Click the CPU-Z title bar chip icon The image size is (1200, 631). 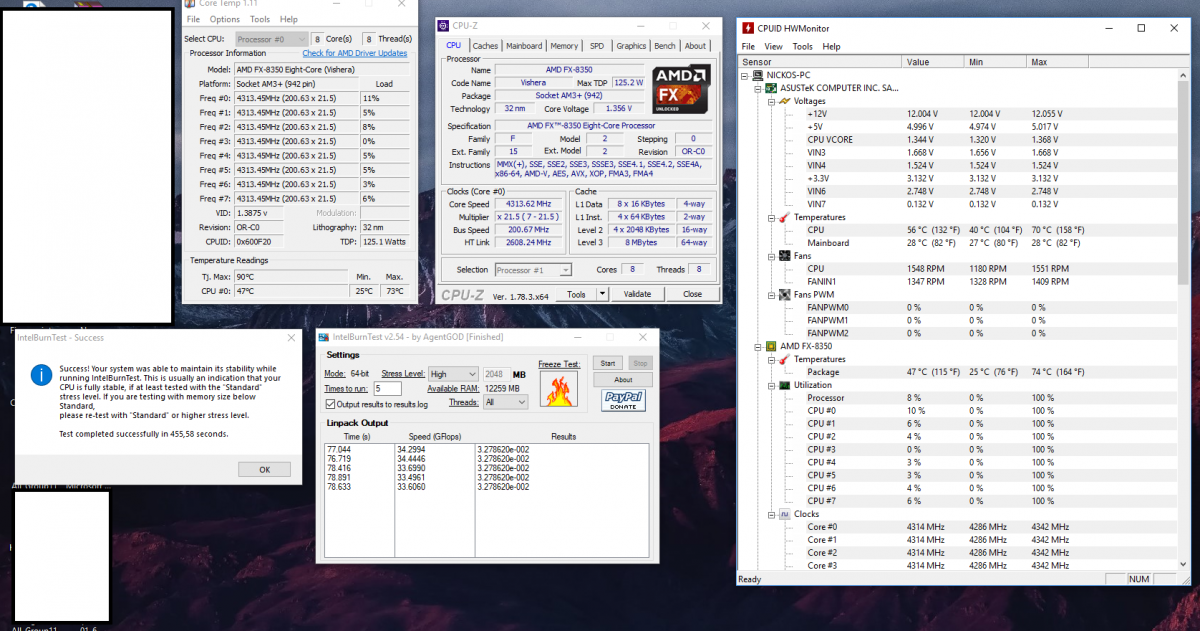point(445,27)
